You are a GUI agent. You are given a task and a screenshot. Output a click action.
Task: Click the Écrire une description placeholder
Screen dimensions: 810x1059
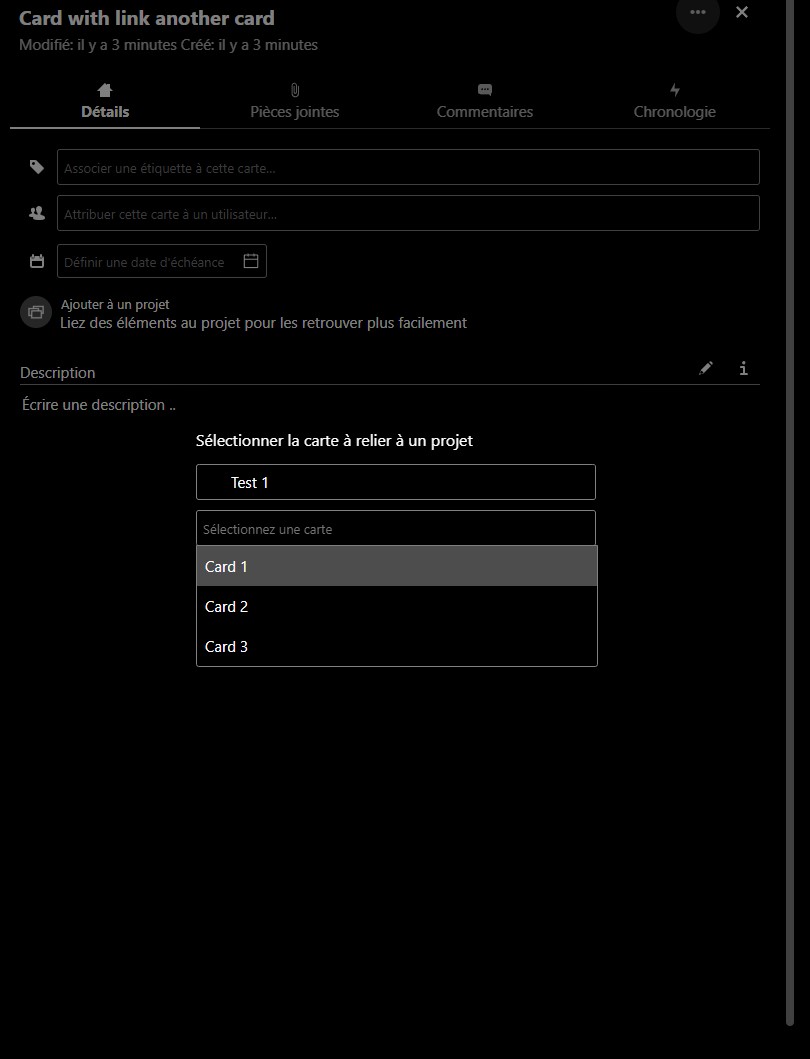(99, 405)
